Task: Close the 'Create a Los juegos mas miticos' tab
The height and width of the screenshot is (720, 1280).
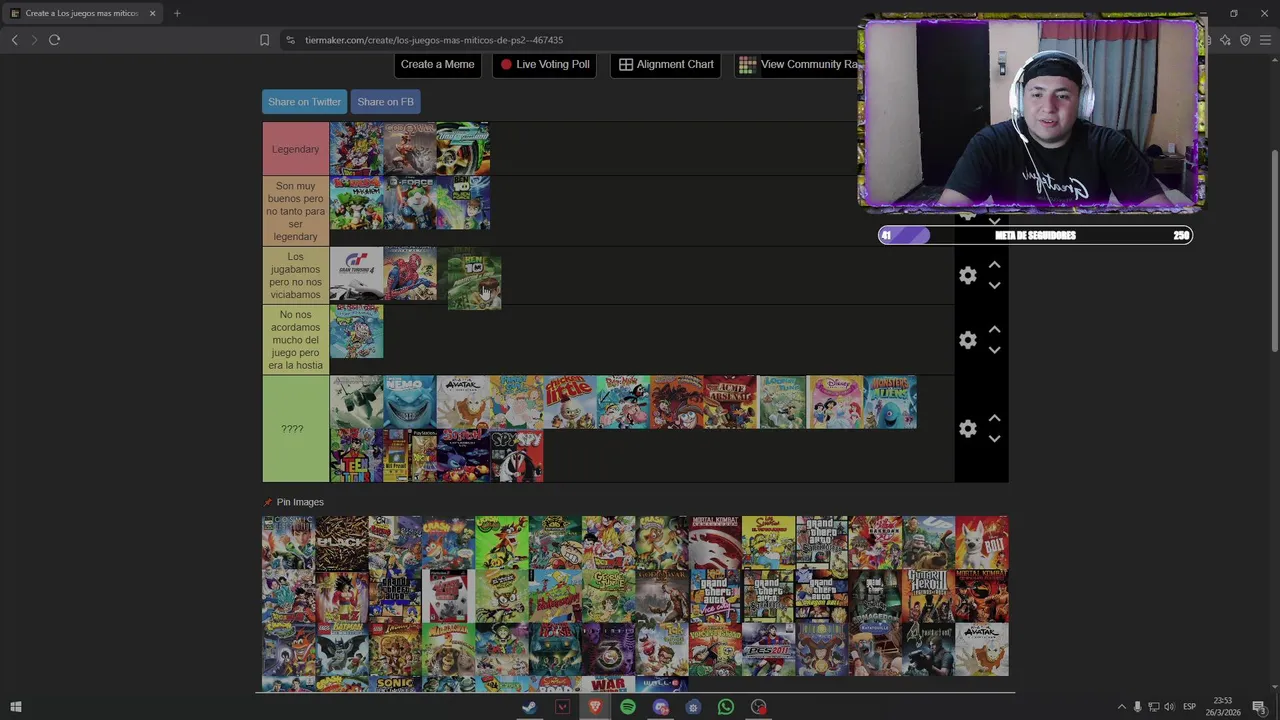Action: click(x=152, y=13)
